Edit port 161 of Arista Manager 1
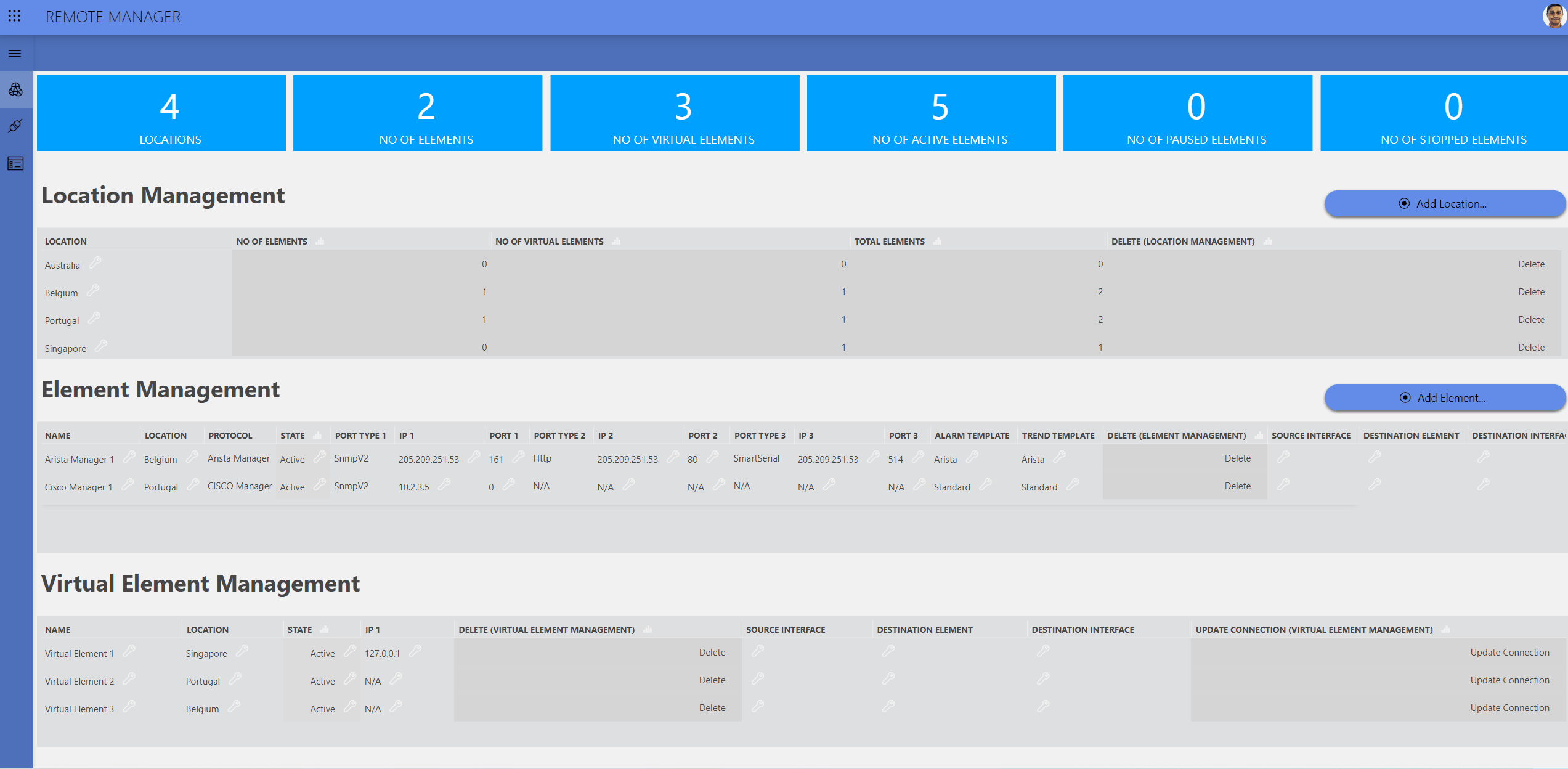Viewport: 1568px width, 769px height. [x=518, y=457]
